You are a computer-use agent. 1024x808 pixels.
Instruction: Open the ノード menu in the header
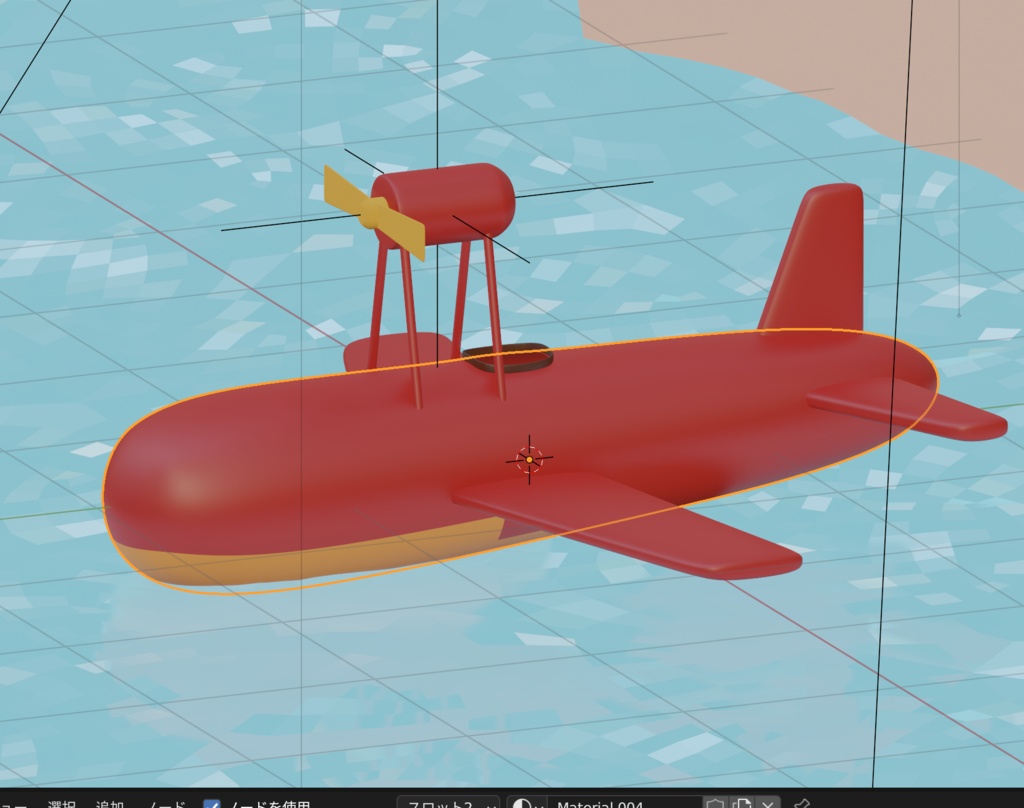click(167, 804)
